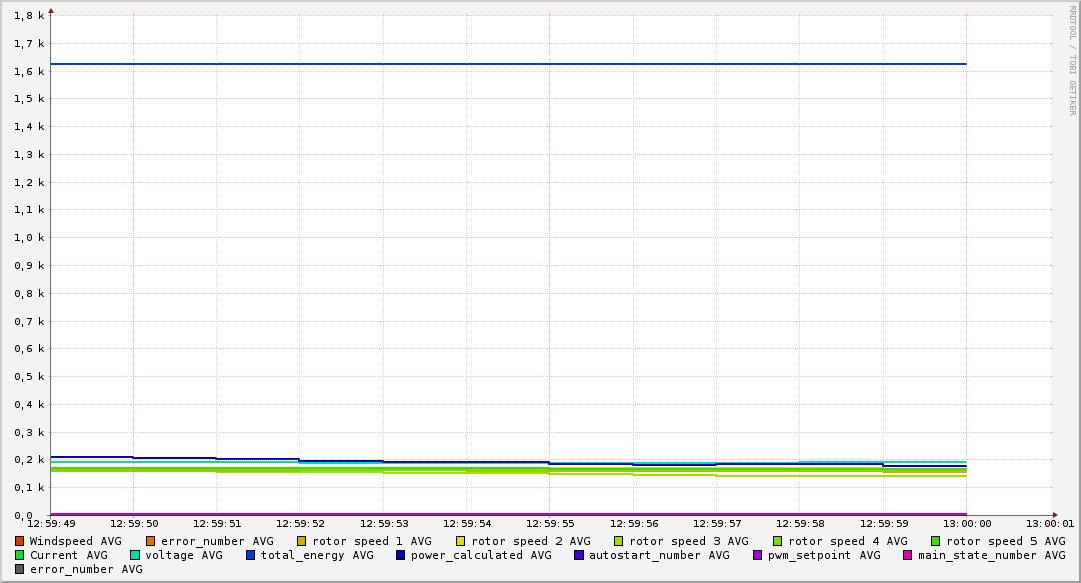Click the main_state_number AVG pink swatch

point(908,555)
